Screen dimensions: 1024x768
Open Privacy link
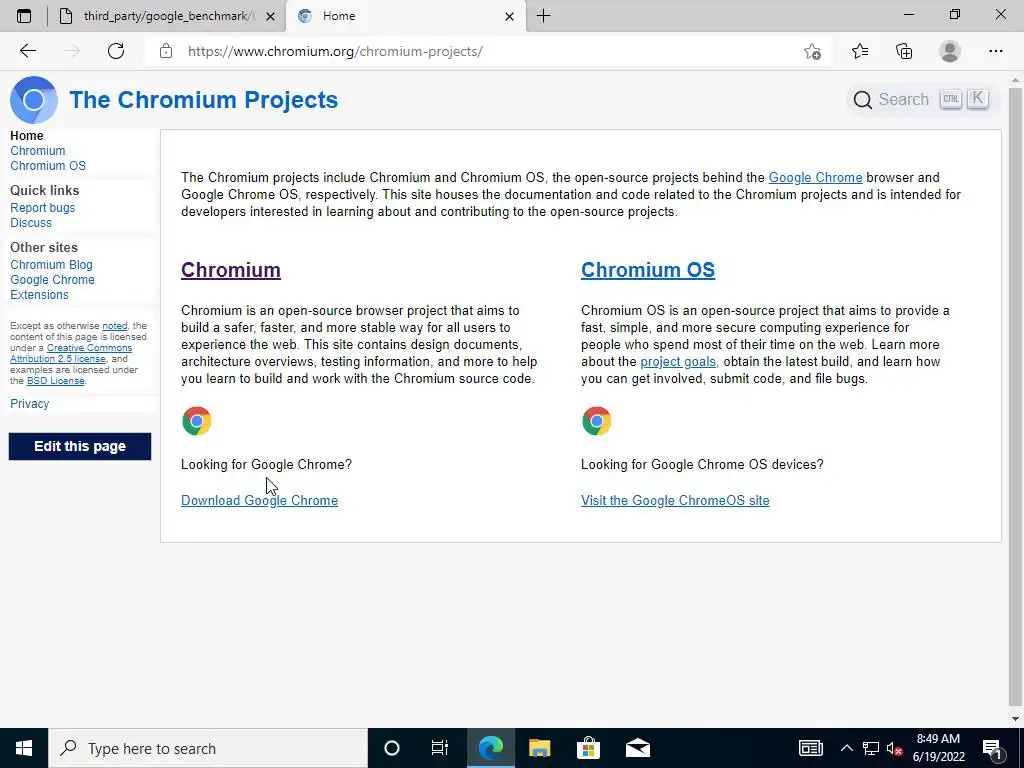(29, 404)
